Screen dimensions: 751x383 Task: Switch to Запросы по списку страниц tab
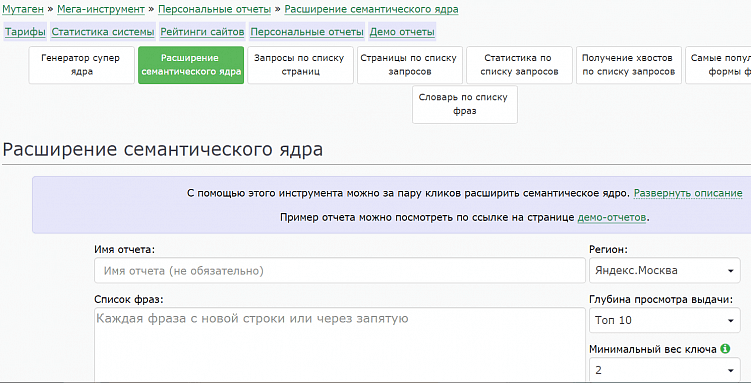(x=300, y=65)
